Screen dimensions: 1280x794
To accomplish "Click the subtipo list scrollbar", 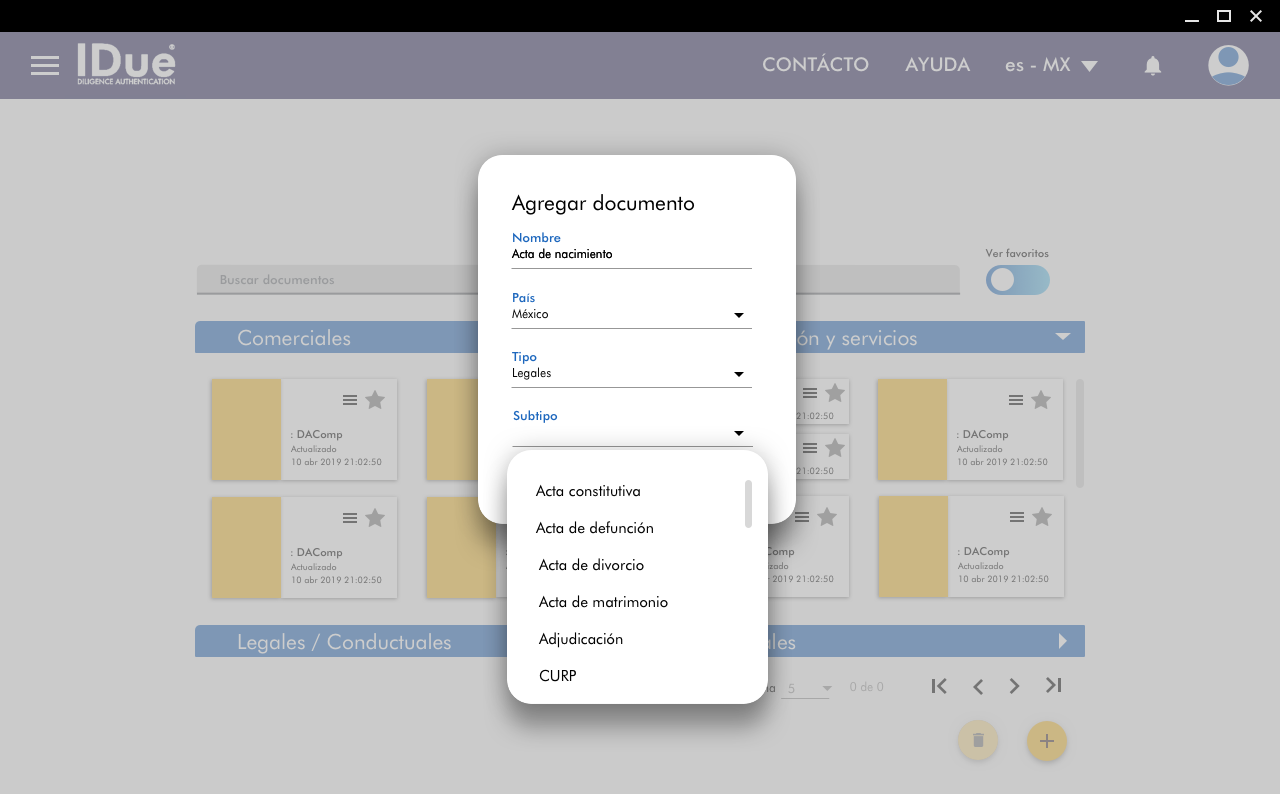I will click(748, 503).
